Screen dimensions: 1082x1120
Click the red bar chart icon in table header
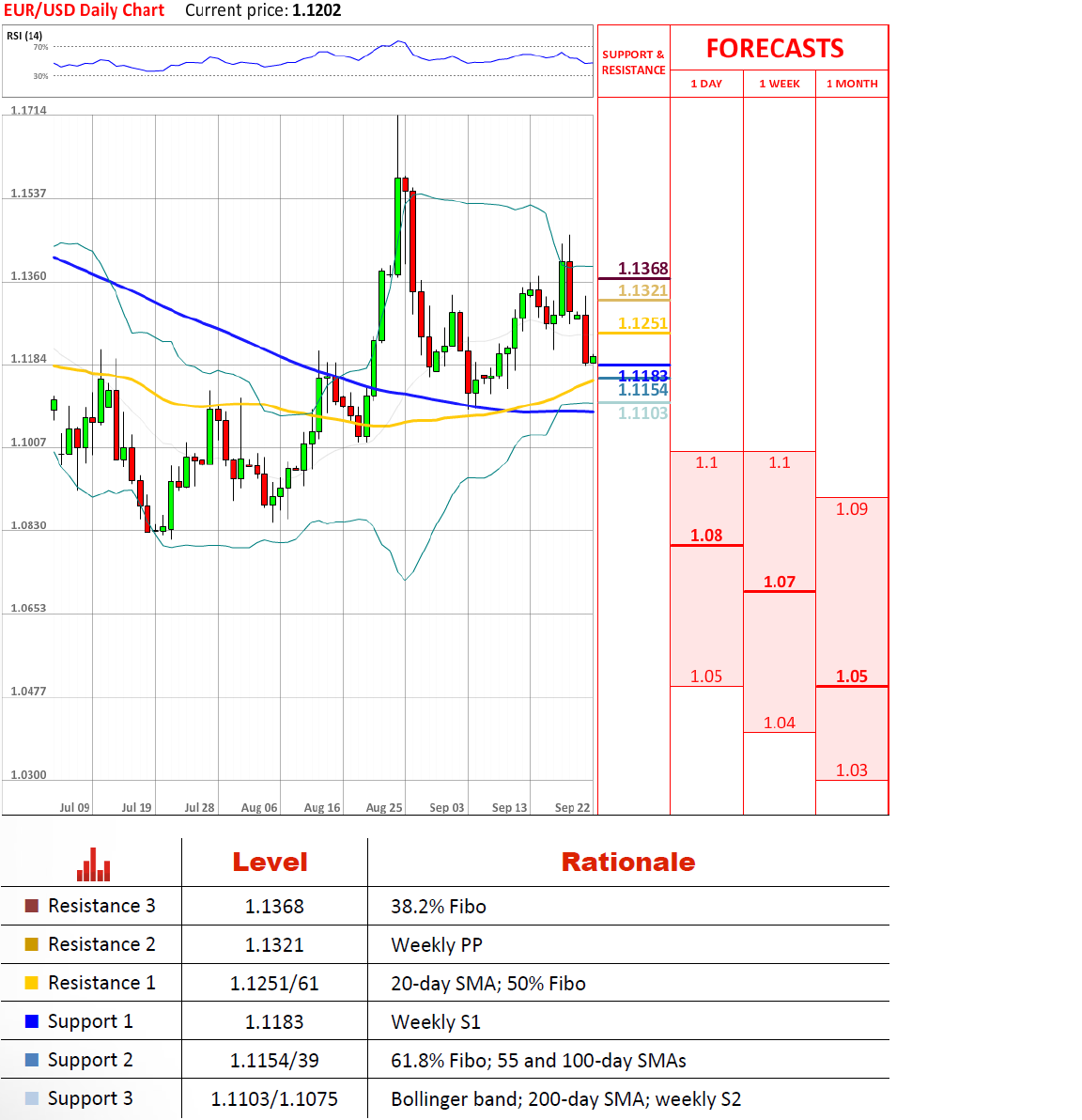[x=94, y=864]
